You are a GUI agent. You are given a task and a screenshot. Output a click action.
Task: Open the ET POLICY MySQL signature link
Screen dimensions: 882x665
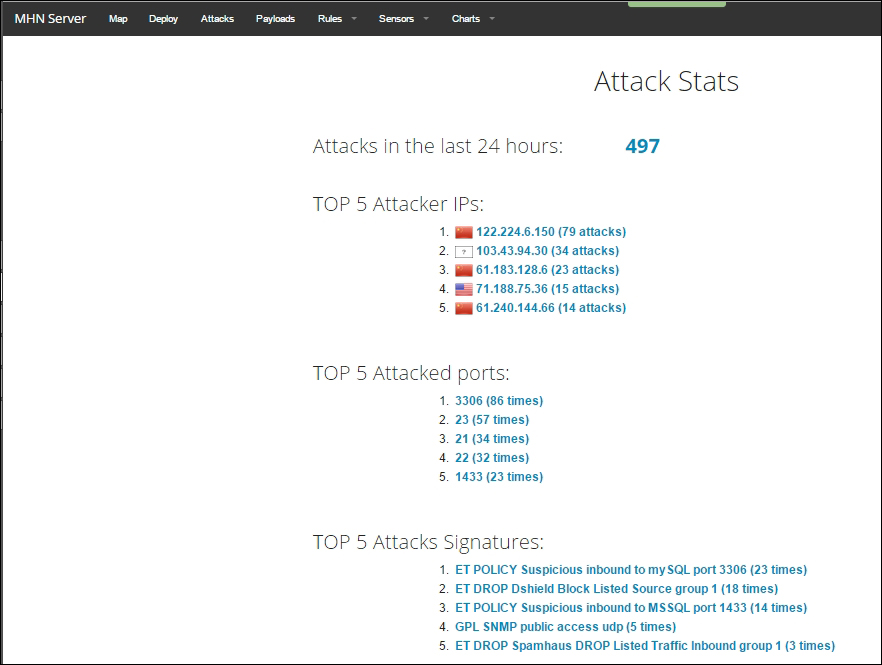click(x=628, y=569)
